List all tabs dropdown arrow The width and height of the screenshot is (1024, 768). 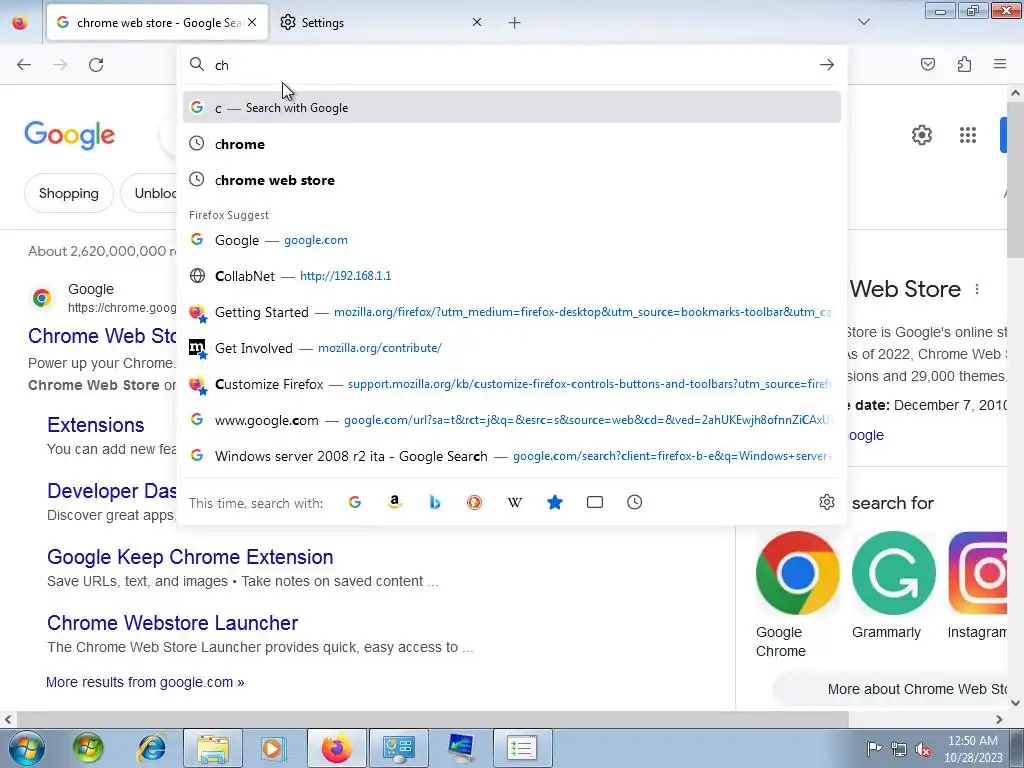tap(863, 22)
